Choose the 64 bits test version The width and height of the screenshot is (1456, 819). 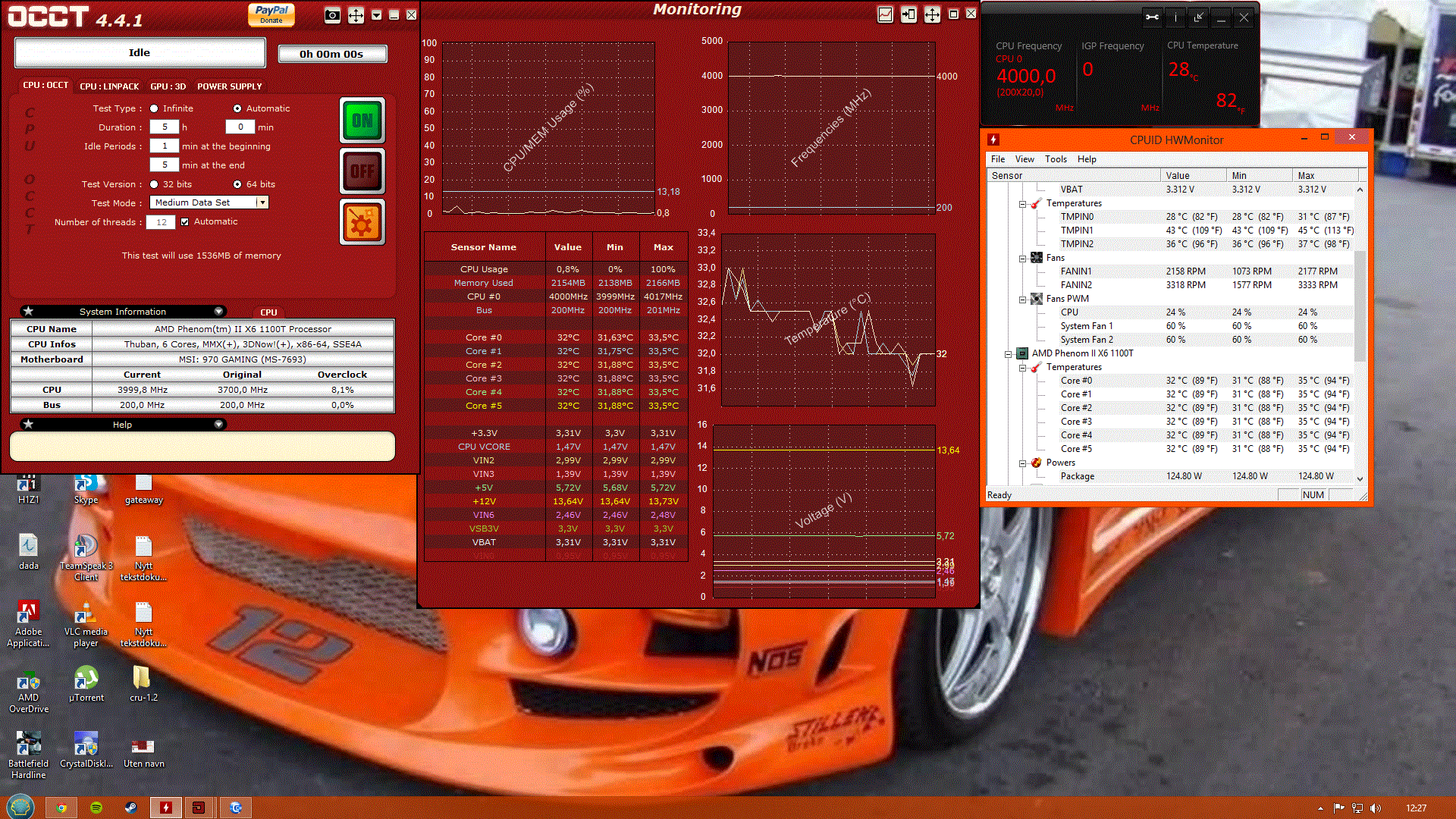(237, 184)
